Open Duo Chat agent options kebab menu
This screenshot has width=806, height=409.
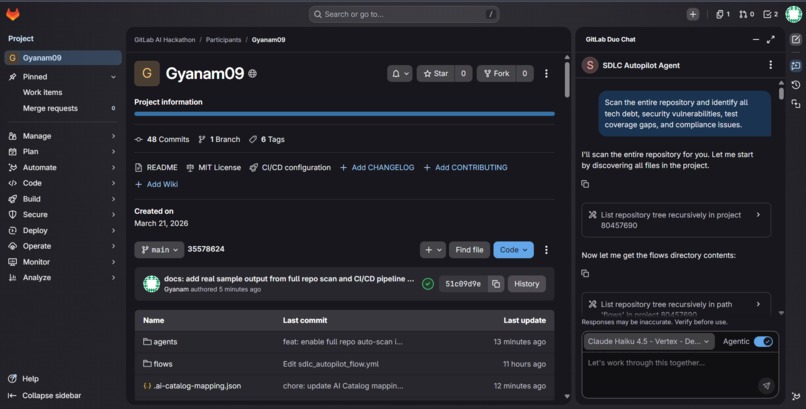click(x=770, y=65)
